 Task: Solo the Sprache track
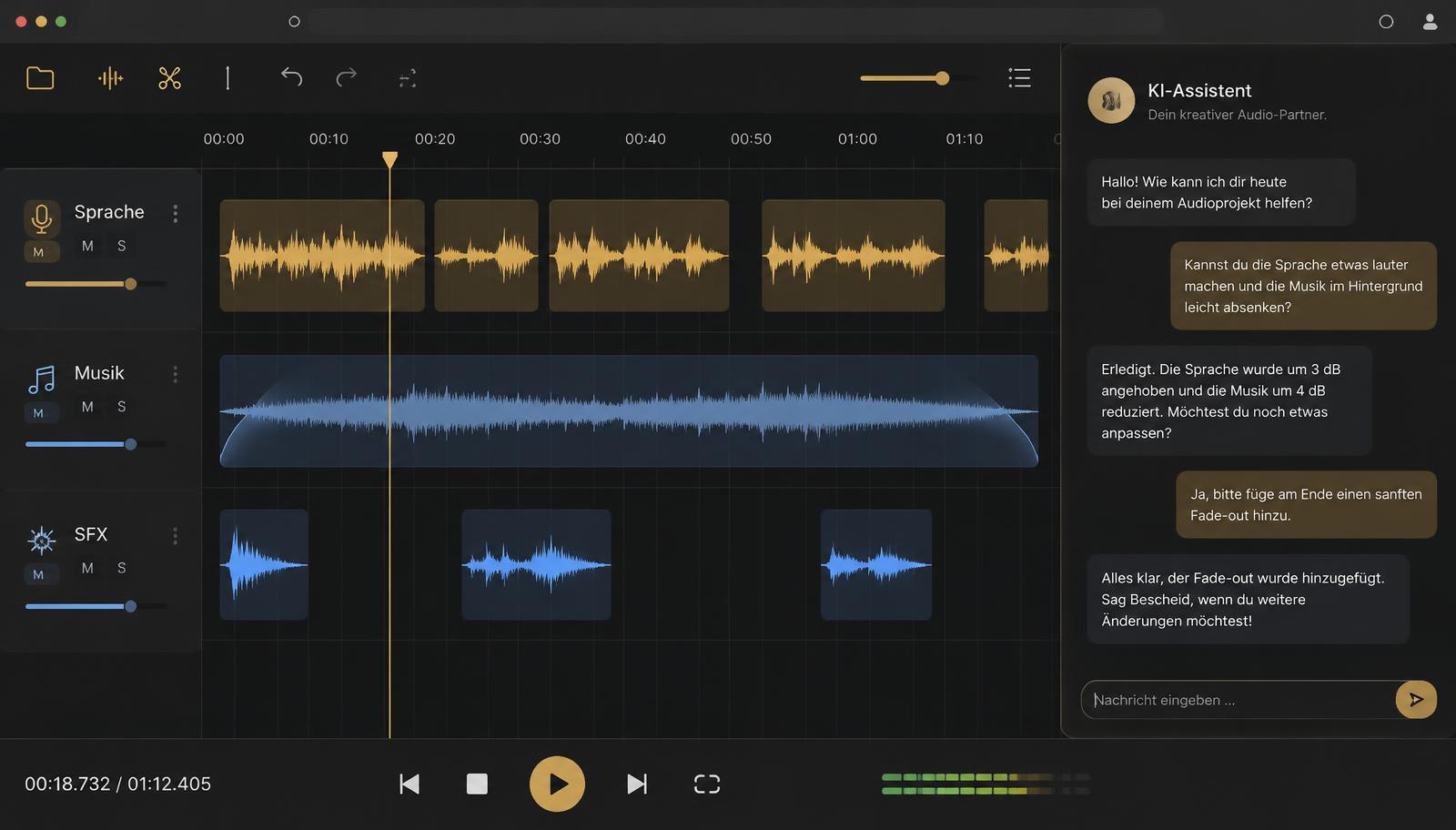point(121,246)
